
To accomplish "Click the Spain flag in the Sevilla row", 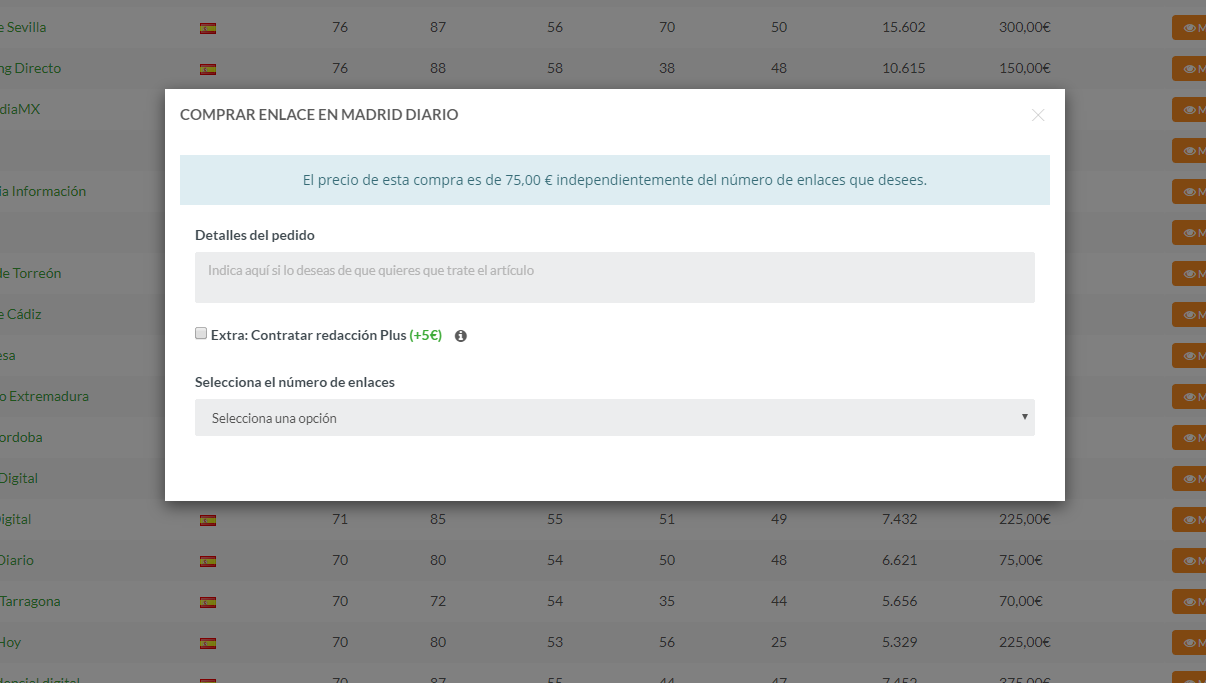I will (x=208, y=28).
